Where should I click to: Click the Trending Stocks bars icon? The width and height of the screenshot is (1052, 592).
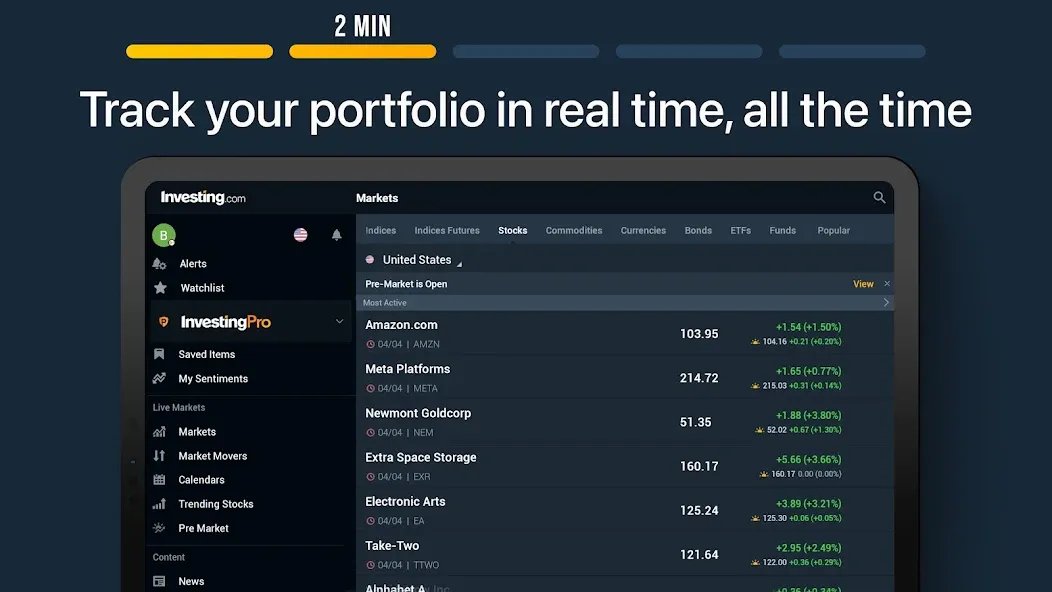(x=159, y=504)
